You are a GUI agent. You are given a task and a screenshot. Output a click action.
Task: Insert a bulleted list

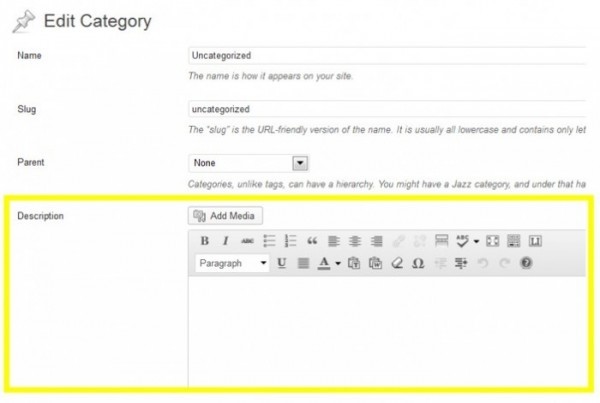(269, 241)
